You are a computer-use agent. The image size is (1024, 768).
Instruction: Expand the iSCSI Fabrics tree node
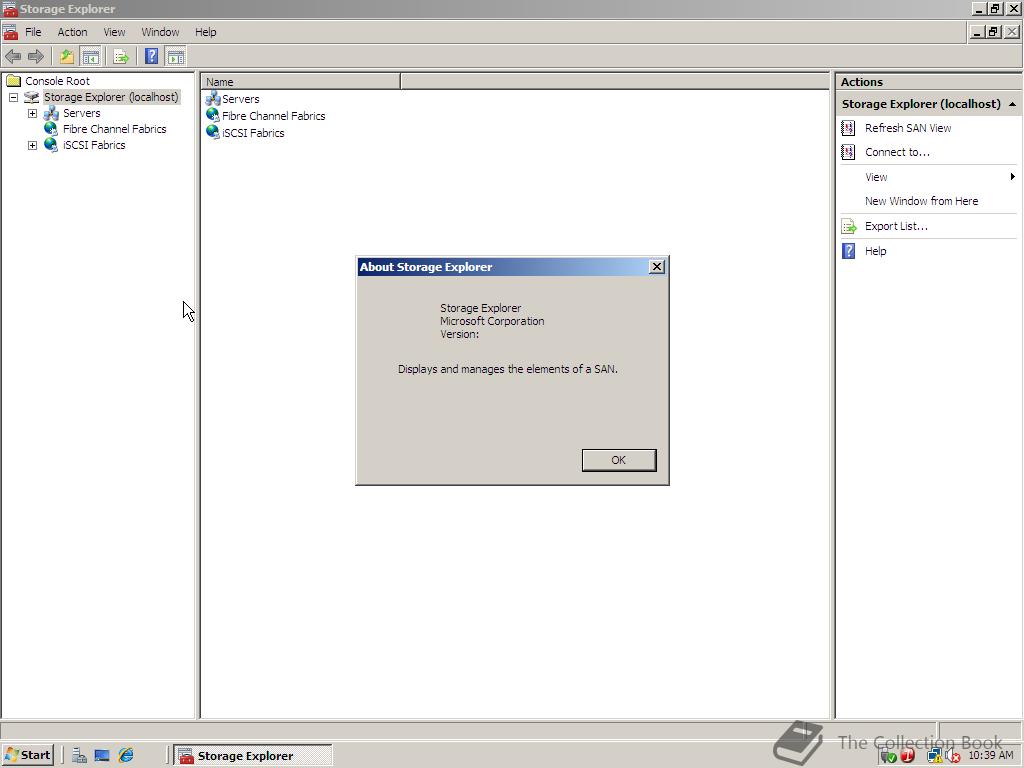(32, 146)
